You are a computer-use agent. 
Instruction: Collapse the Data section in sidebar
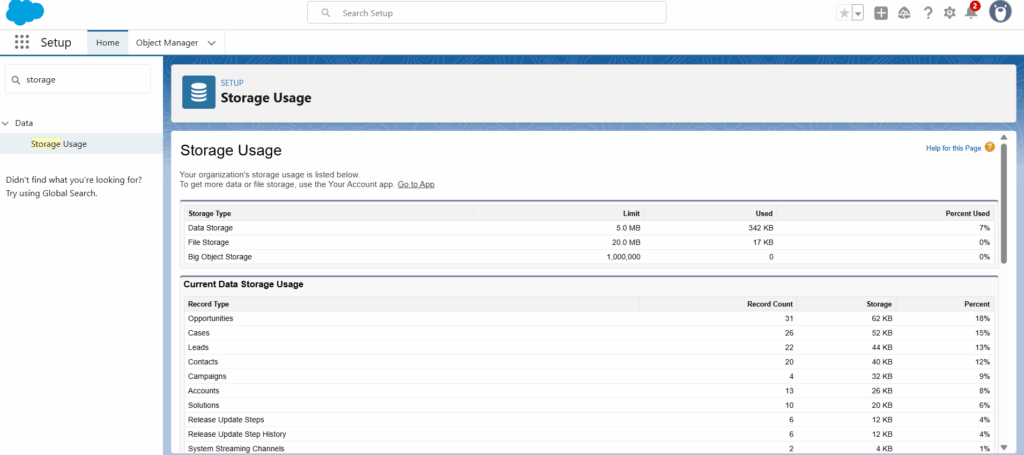click(6, 123)
